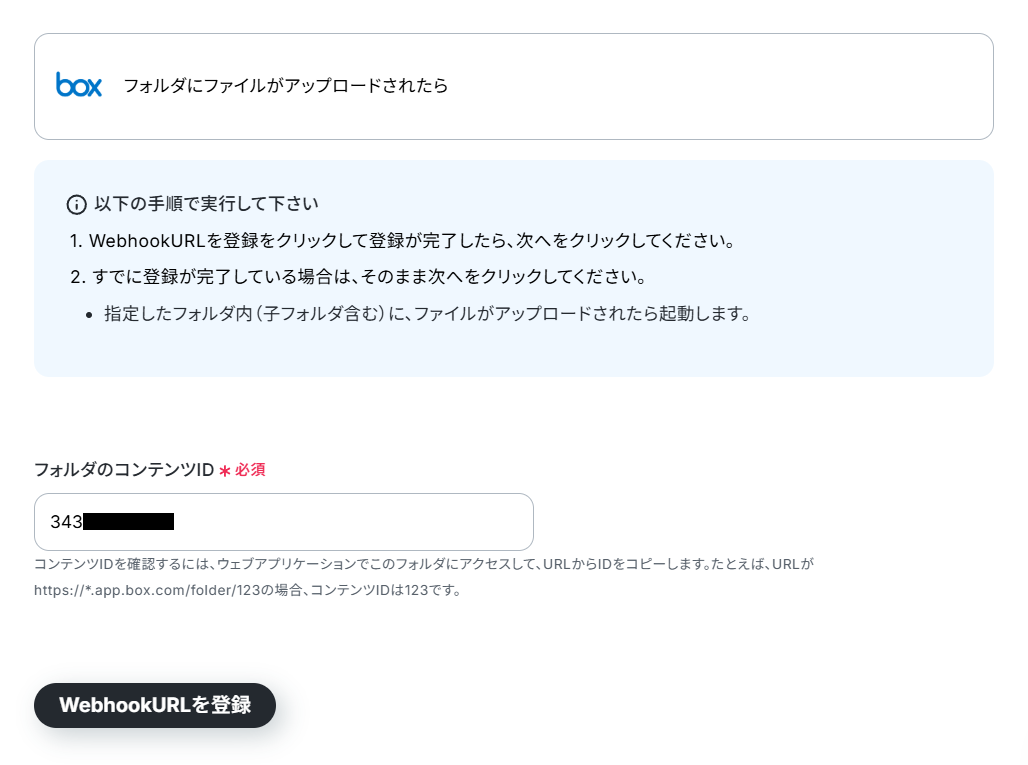Click the WebhookURLを登録 button
Screen dimensions: 1028x765
pyautogui.click(x=155, y=705)
